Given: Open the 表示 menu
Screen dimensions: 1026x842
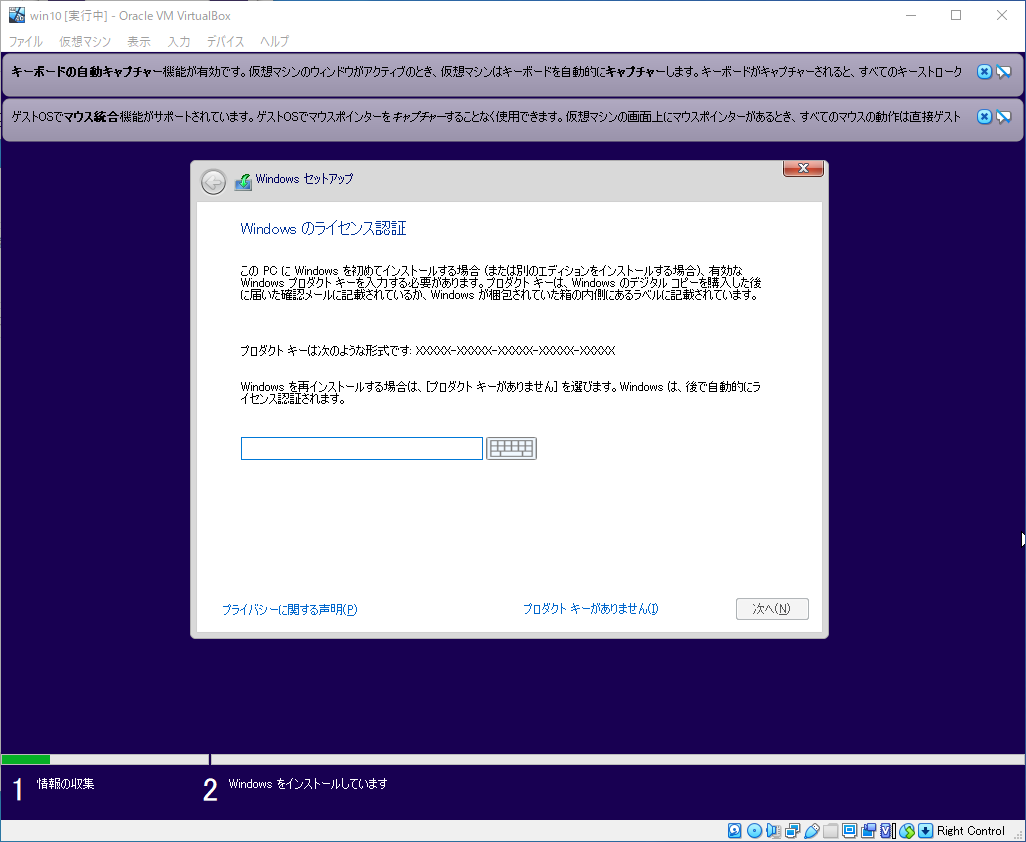Looking at the screenshot, I should [x=139, y=41].
